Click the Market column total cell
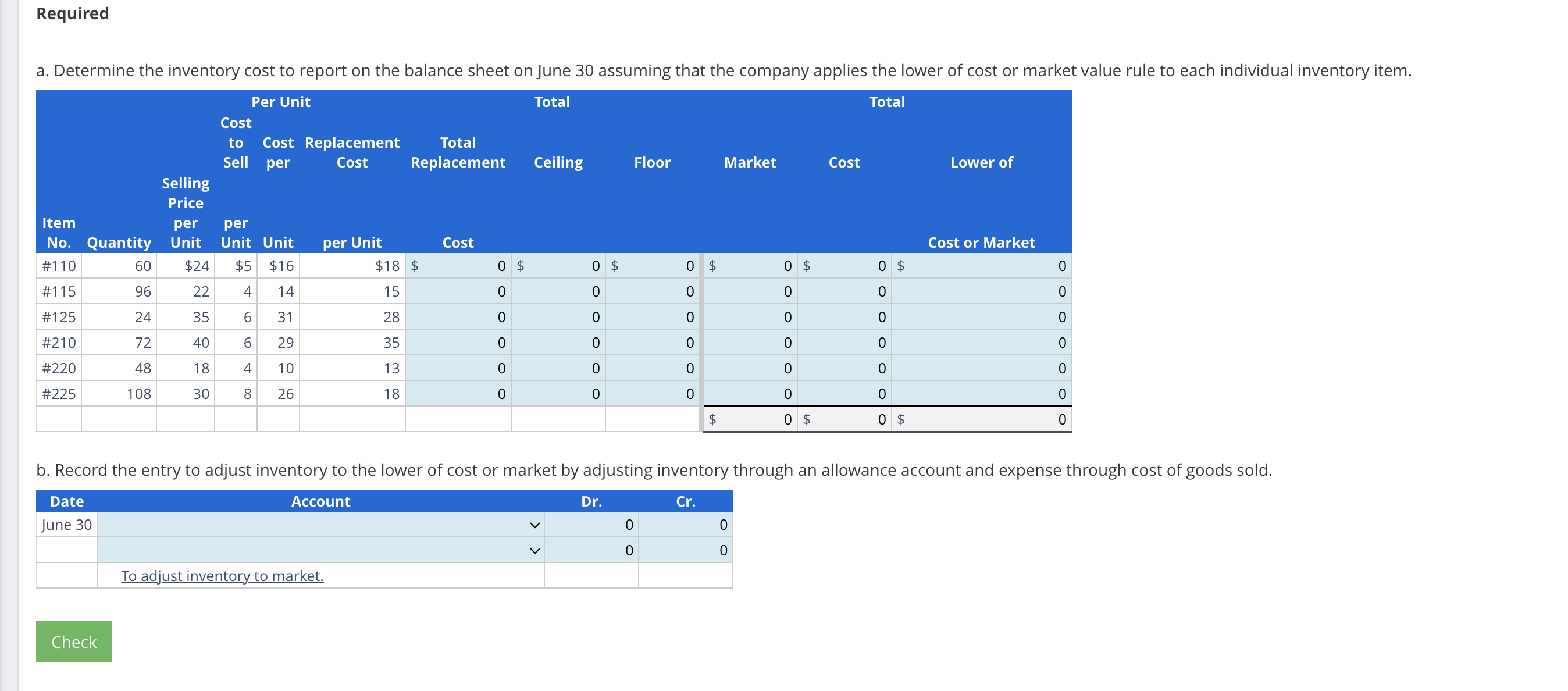1568x691 pixels. coord(749,419)
